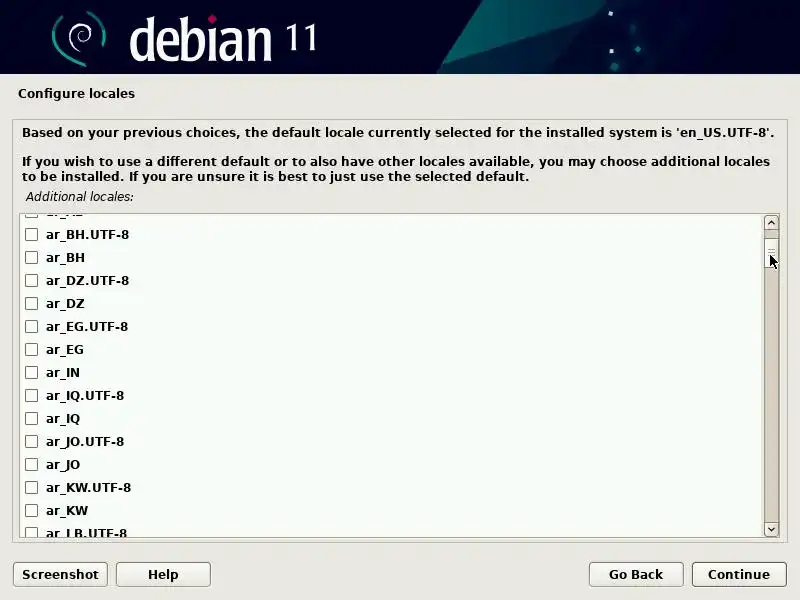Click the Debian swirl logo

79,39
